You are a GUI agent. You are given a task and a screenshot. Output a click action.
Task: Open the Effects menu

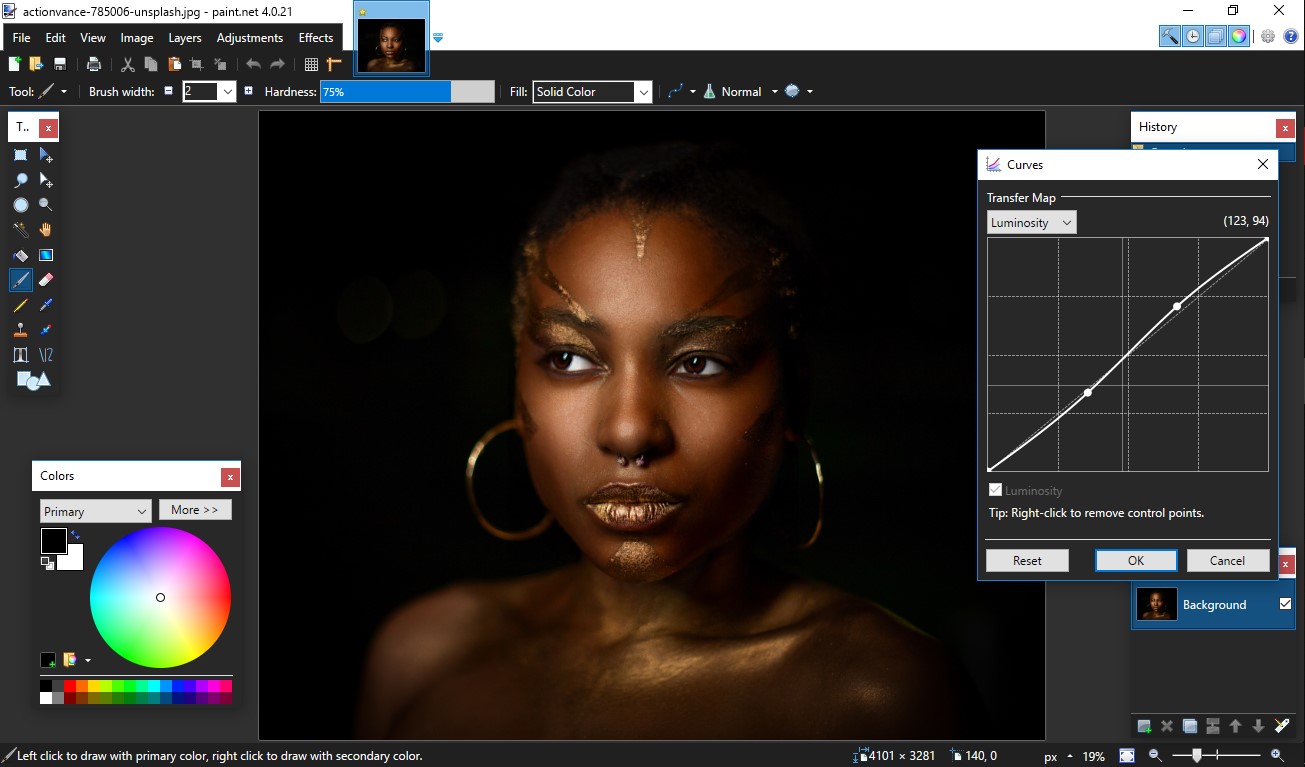(315, 37)
